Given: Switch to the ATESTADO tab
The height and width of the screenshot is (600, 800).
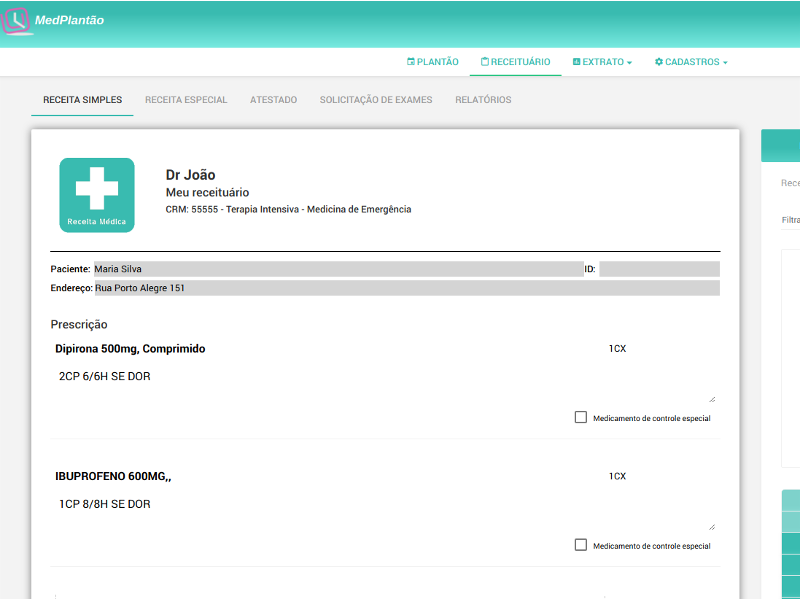Looking at the screenshot, I should tap(273, 100).
